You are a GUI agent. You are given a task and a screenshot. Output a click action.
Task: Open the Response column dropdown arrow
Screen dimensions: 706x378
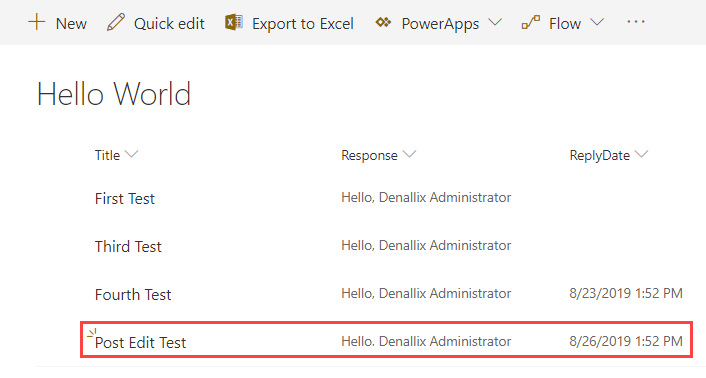[409, 154]
